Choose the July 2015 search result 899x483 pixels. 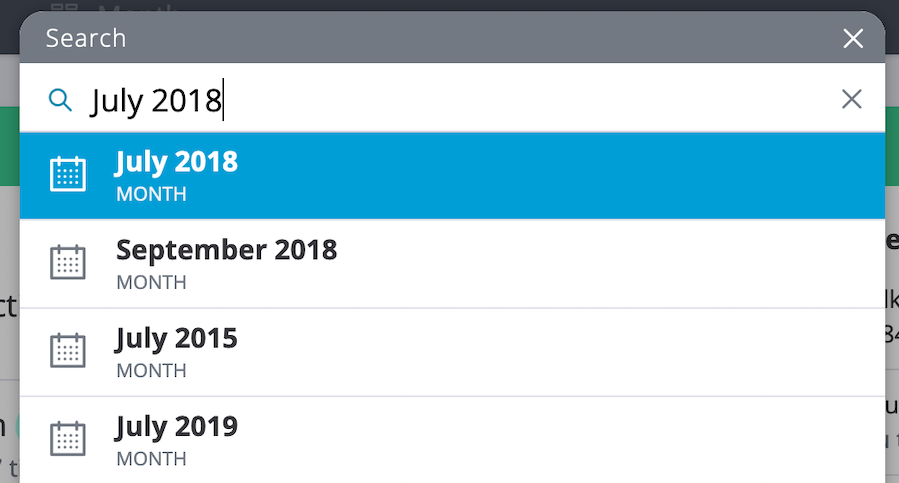tap(452, 352)
